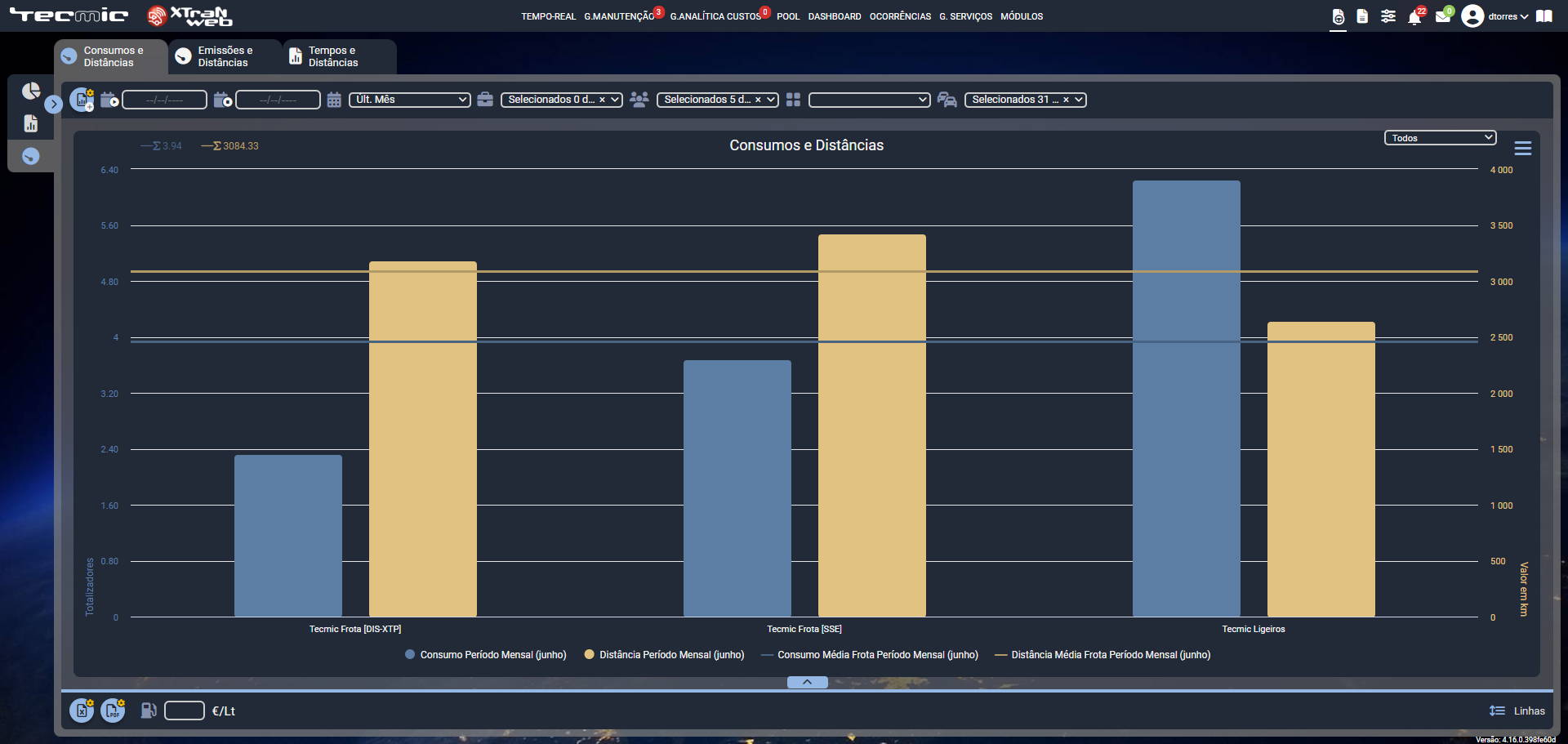Switch to Tempos e Distâncias tab

[x=340, y=56]
